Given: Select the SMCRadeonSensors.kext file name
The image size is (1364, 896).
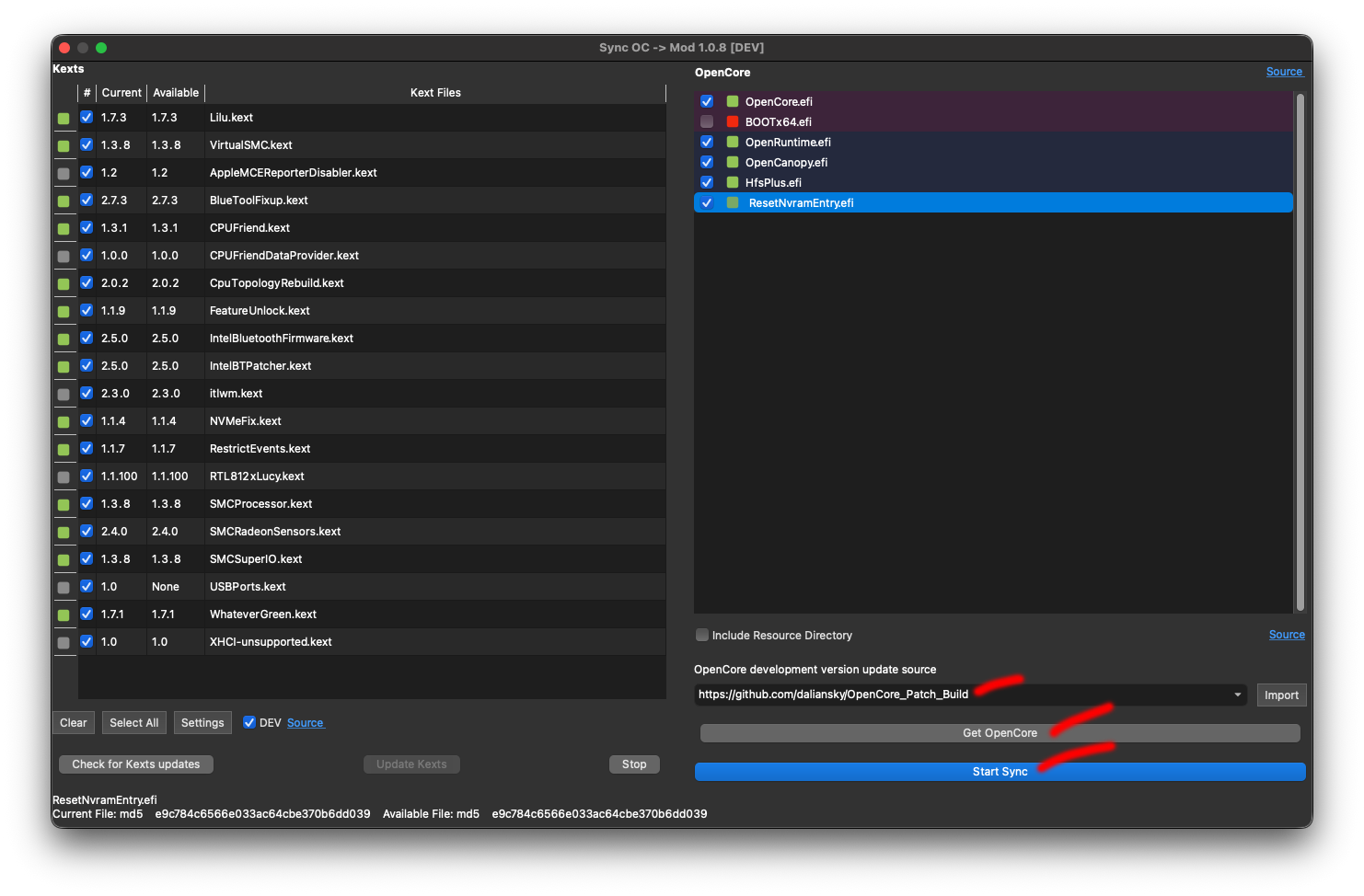Looking at the screenshot, I should (275, 532).
